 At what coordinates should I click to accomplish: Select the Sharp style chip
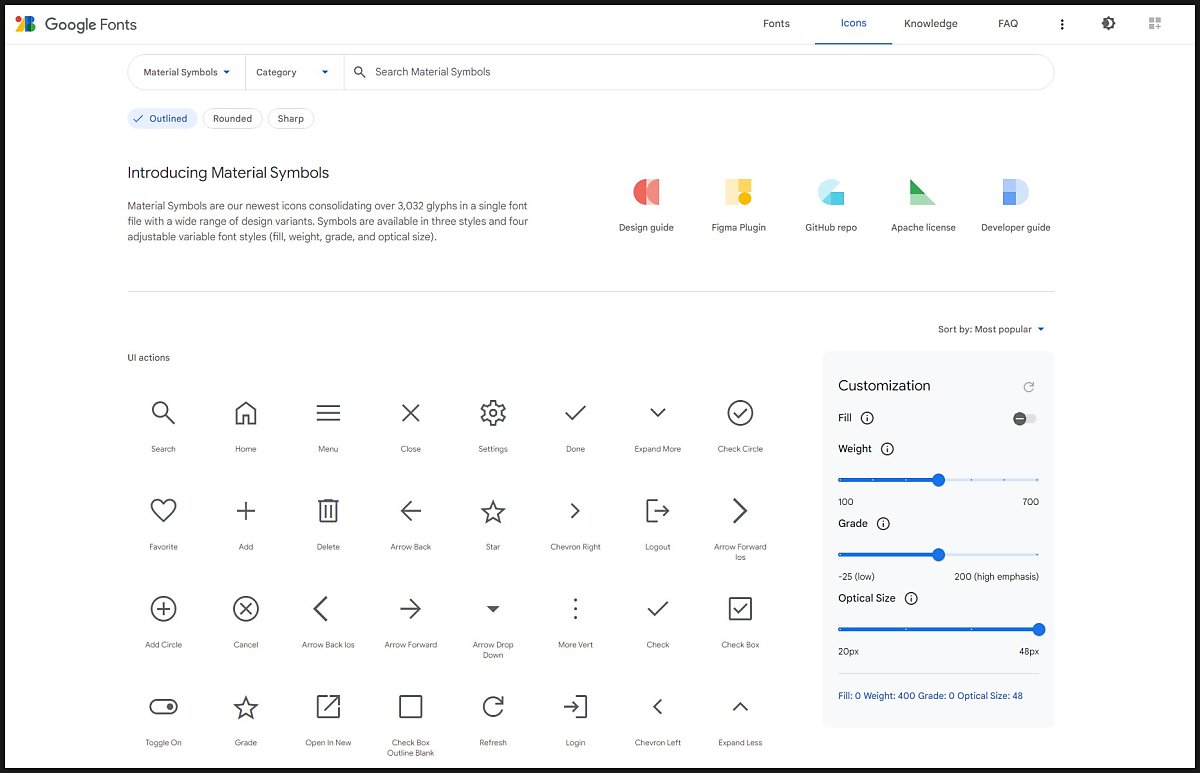click(290, 119)
